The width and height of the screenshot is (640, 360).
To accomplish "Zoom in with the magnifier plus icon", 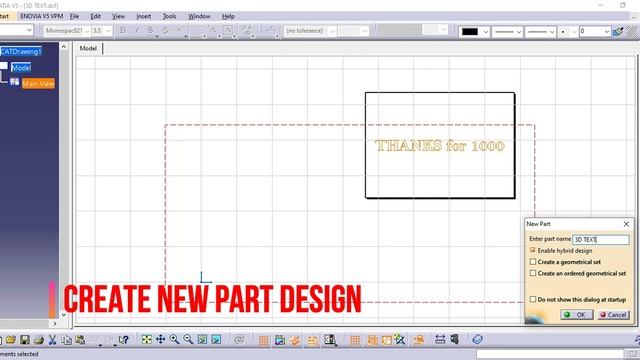I will pyautogui.click(x=175, y=339).
